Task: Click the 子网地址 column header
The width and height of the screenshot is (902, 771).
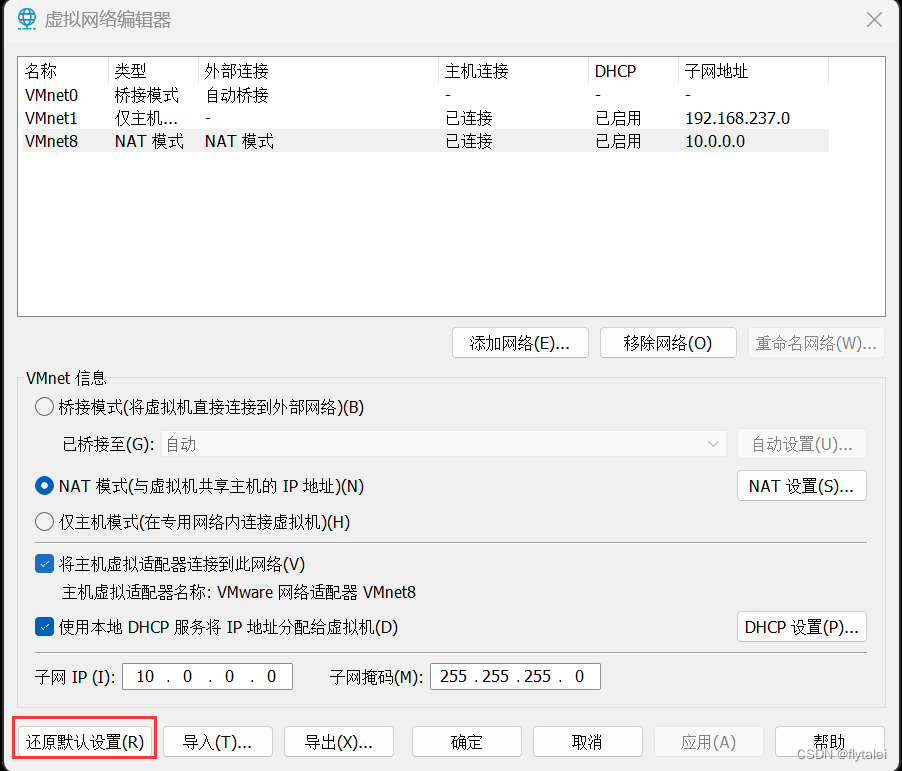Action: coord(754,71)
